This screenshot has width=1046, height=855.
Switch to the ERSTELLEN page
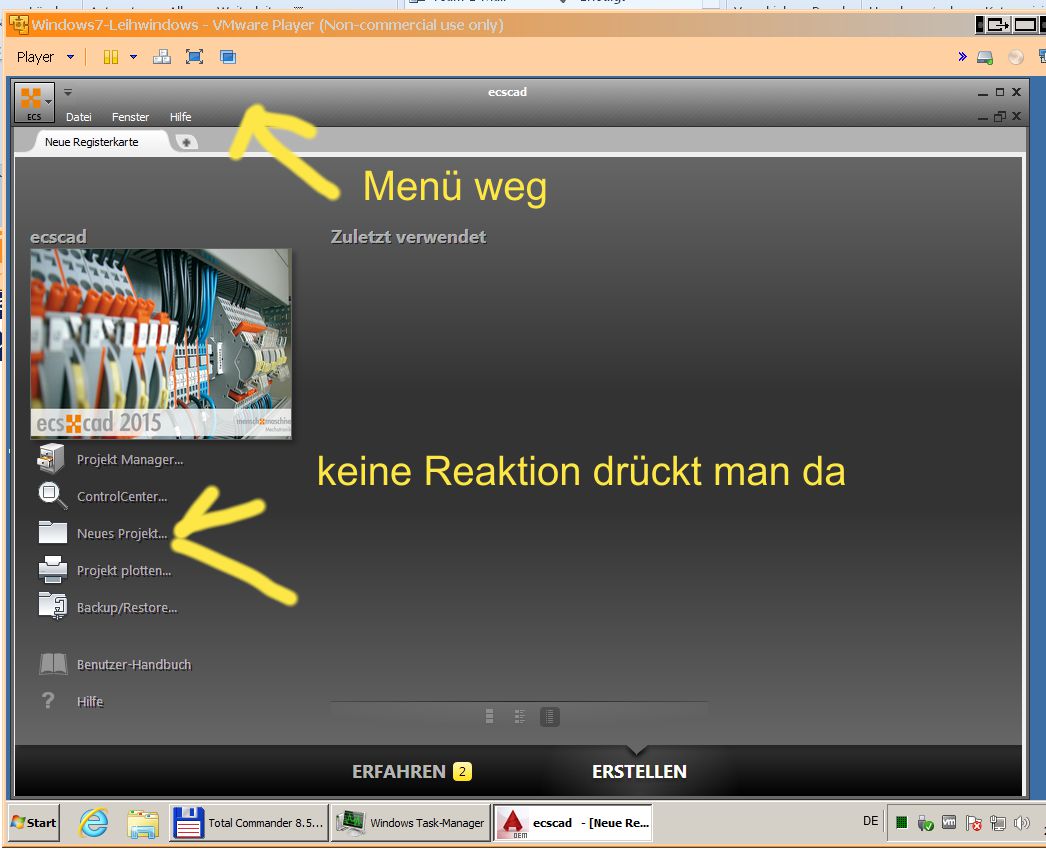639,772
